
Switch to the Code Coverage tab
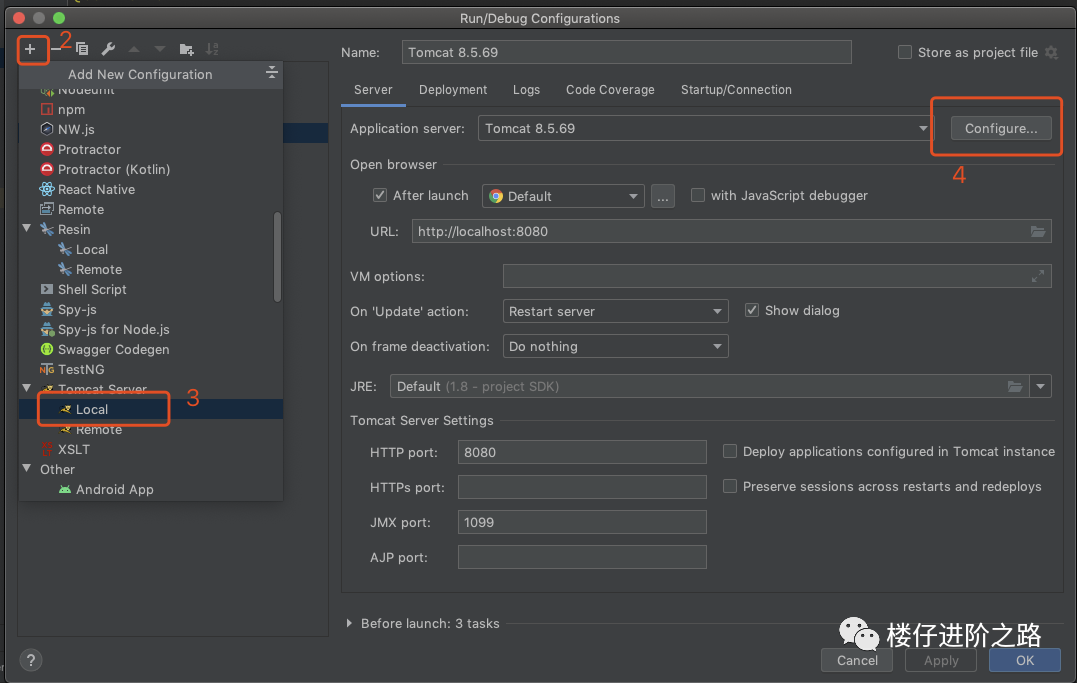(610, 90)
